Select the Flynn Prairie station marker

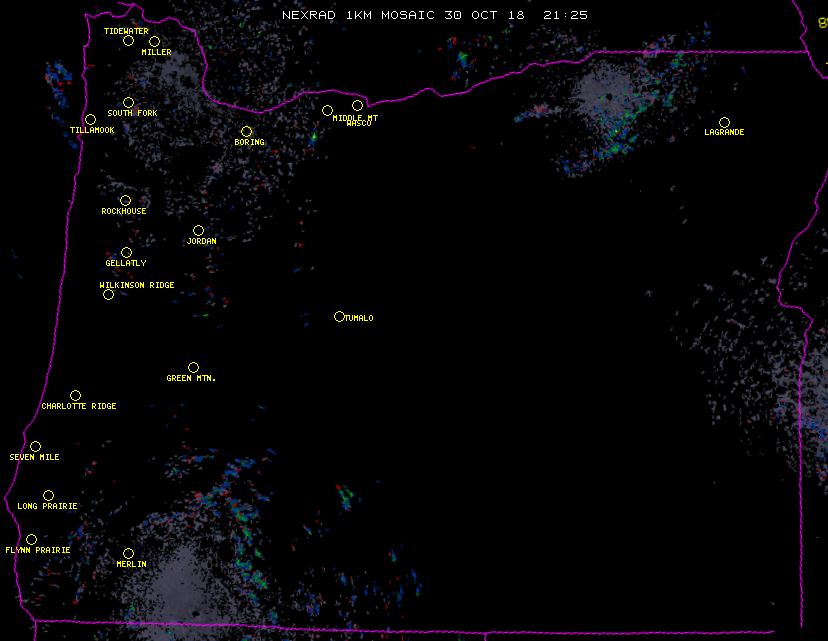pyautogui.click(x=31, y=539)
